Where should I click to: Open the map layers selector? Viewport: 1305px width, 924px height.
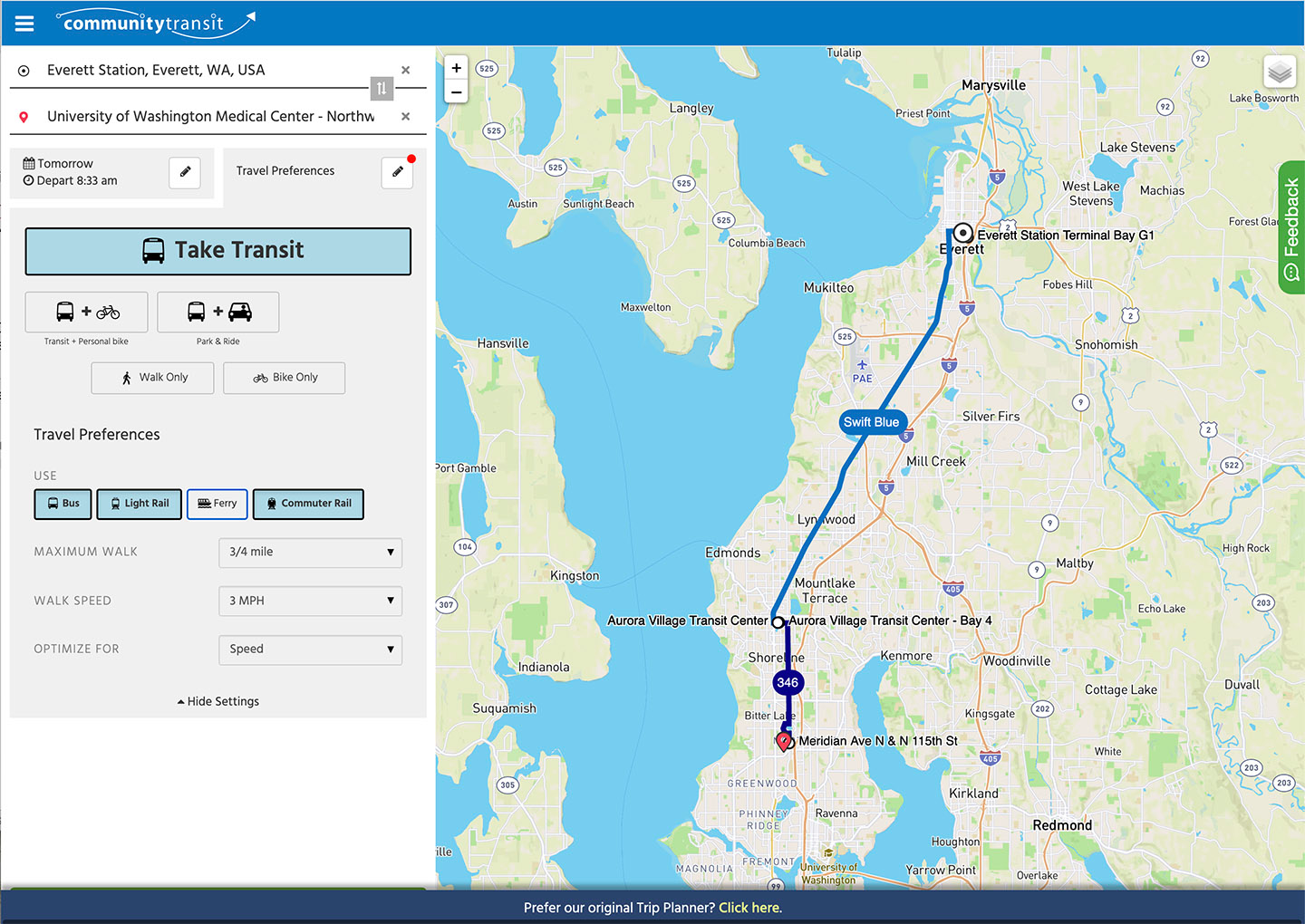(1280, 72)
